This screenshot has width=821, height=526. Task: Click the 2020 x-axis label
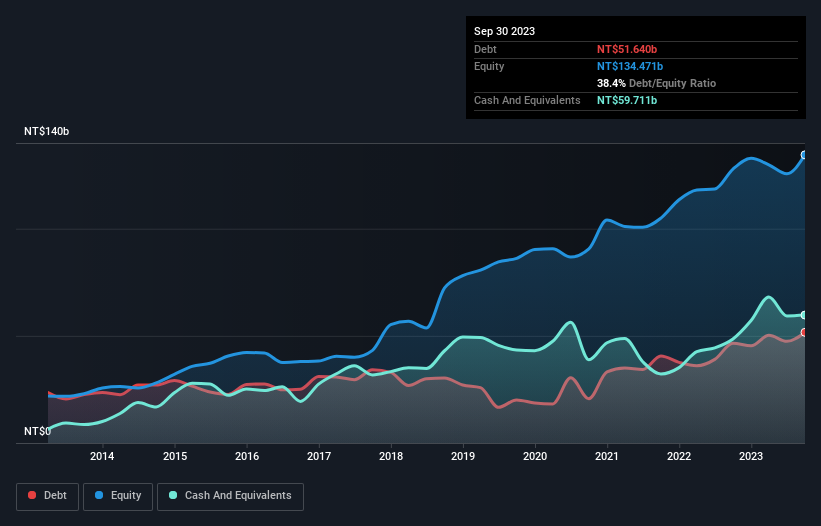pyautogui.click(x=535, y=456)
